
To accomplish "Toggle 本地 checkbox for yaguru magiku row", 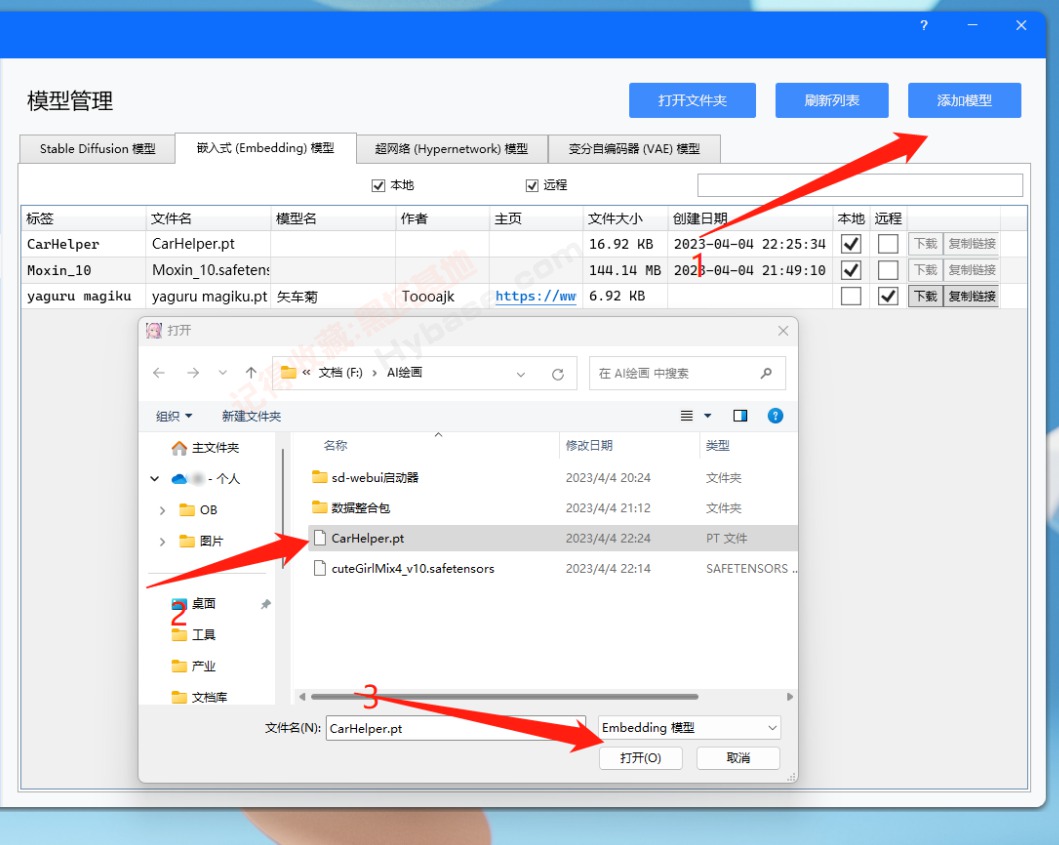I will pos(851,296).
